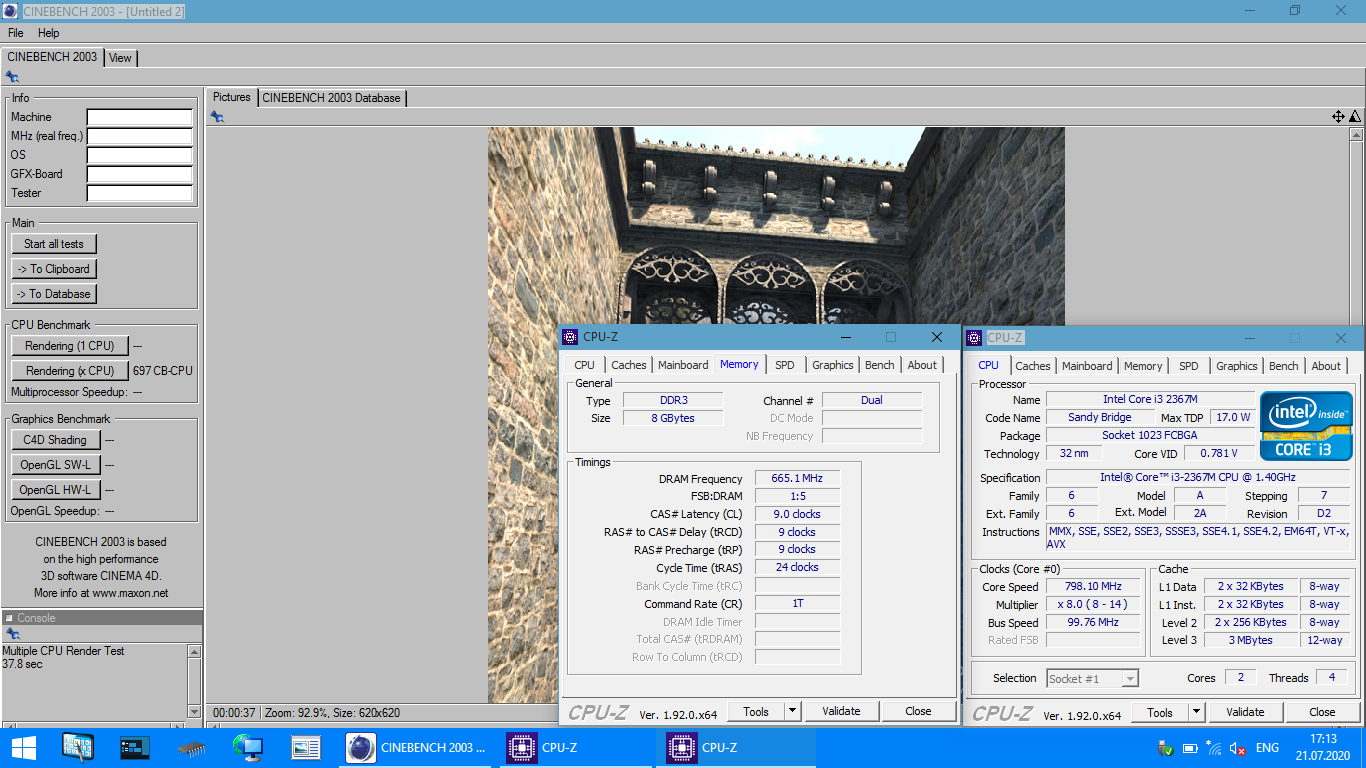This screenshot has height=768, width=1366.
Task: Switch to first CPU-Z taskbar button
Action: click(577, 747)
